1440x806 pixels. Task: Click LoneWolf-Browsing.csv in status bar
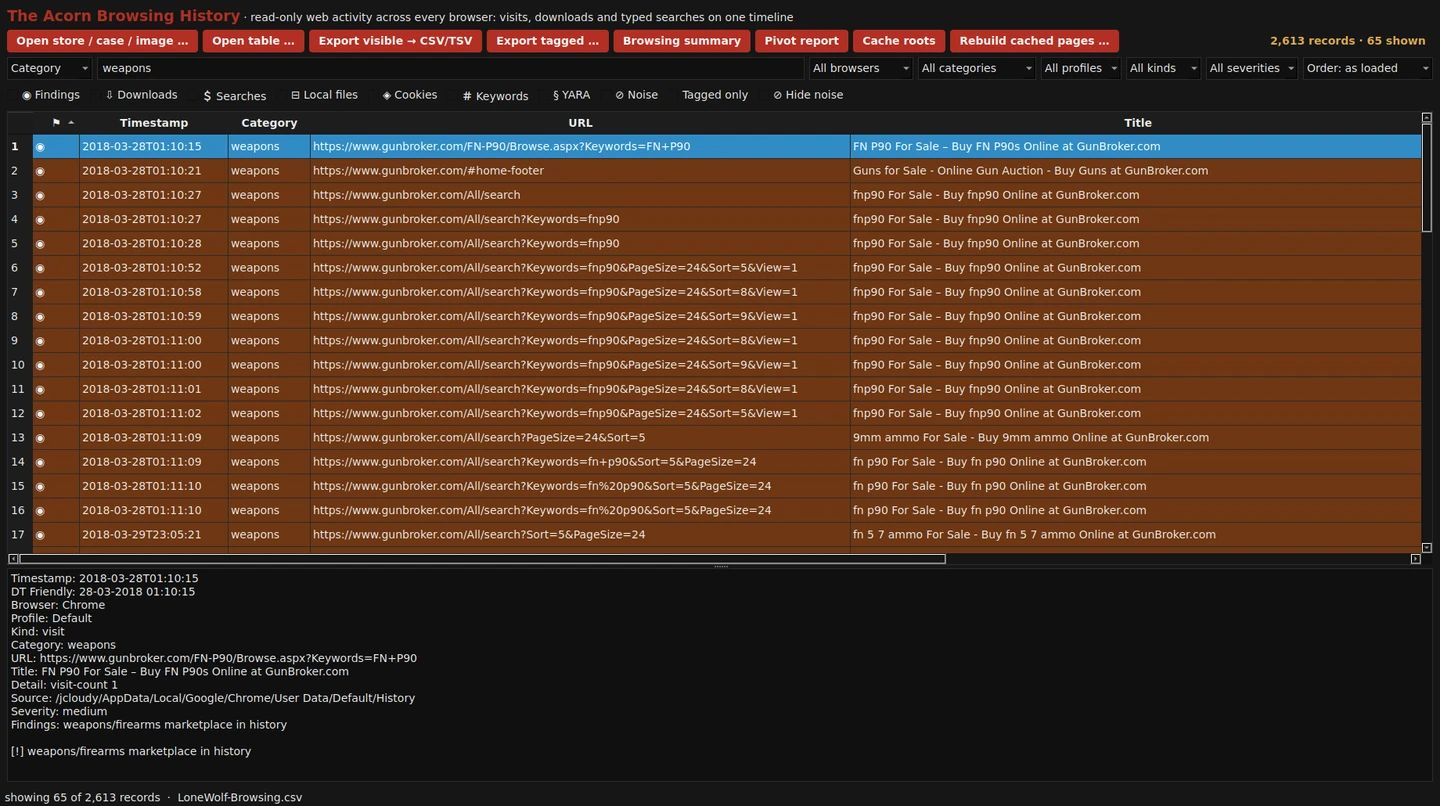(240, 798)
